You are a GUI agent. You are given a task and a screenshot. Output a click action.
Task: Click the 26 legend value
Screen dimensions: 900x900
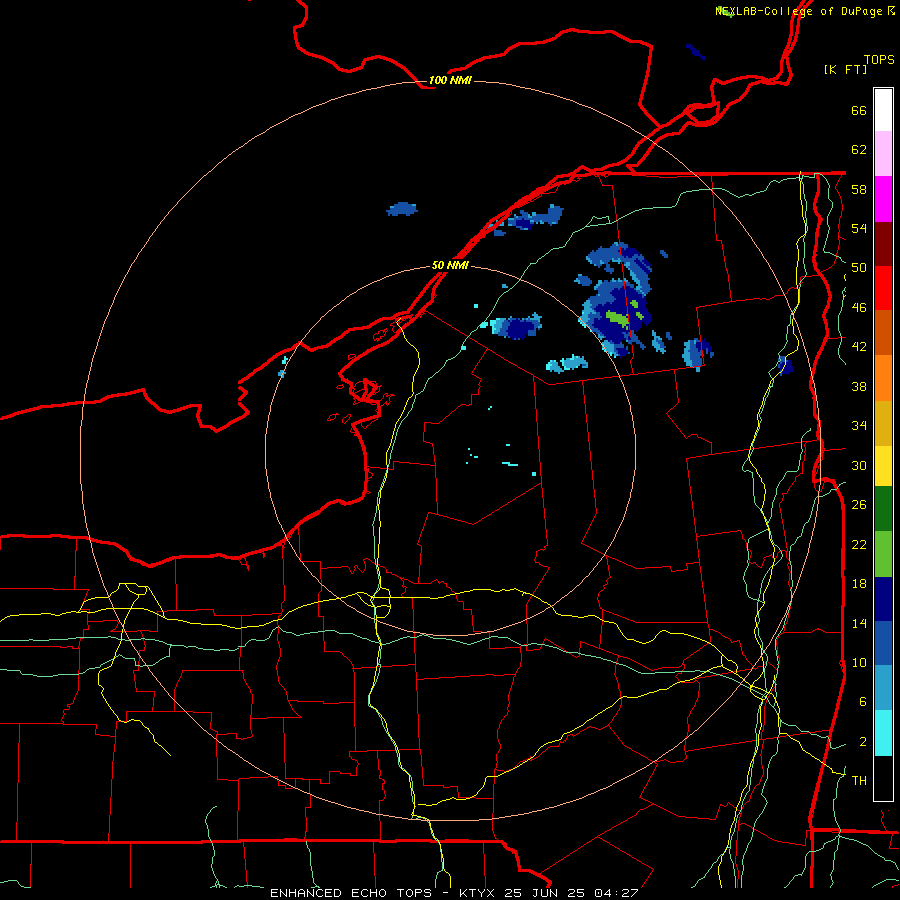tap(859, 505)
